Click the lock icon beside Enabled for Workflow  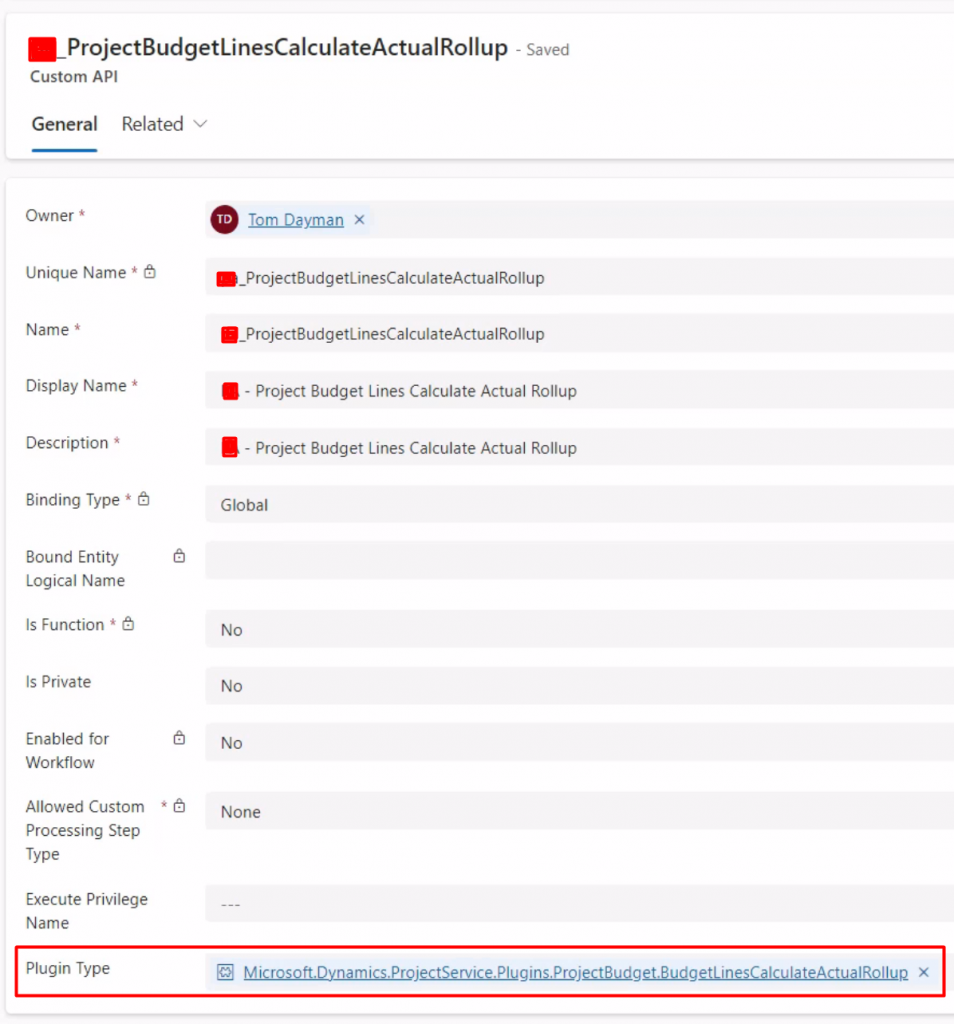(179, 737)
